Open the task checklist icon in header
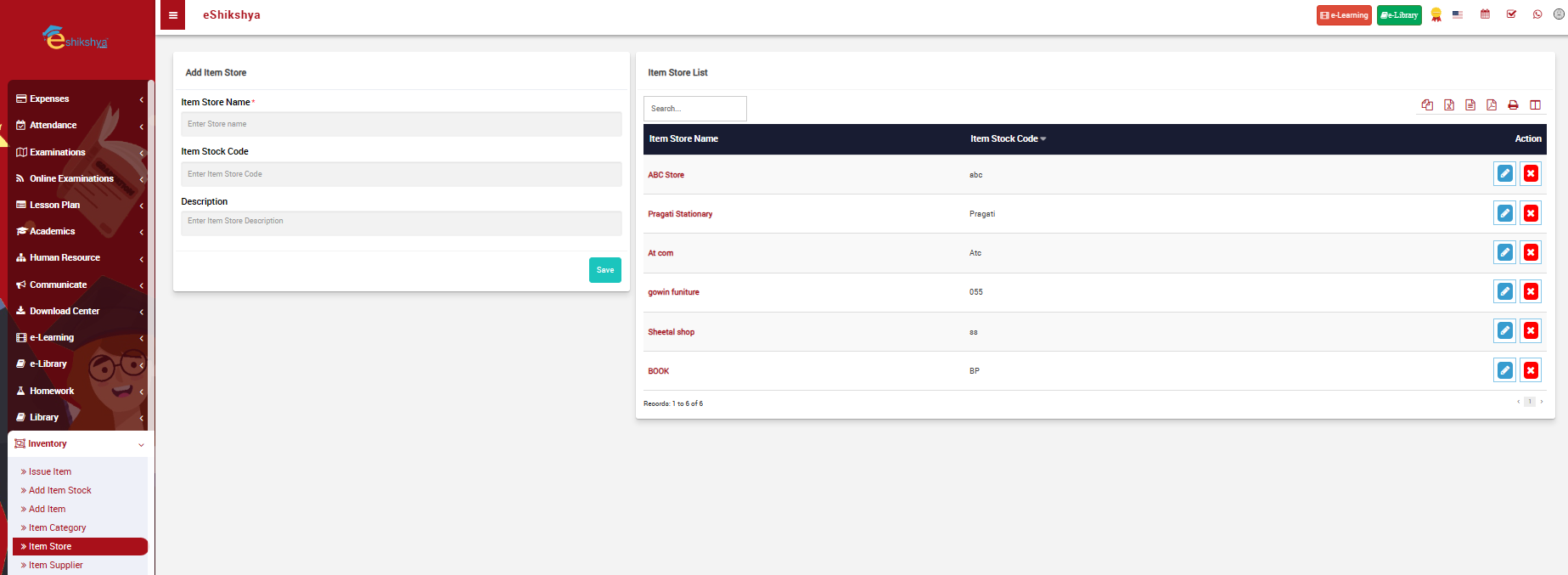Image resolution: width=1568 pixels, height=575 pixels. pos(1511,14)
